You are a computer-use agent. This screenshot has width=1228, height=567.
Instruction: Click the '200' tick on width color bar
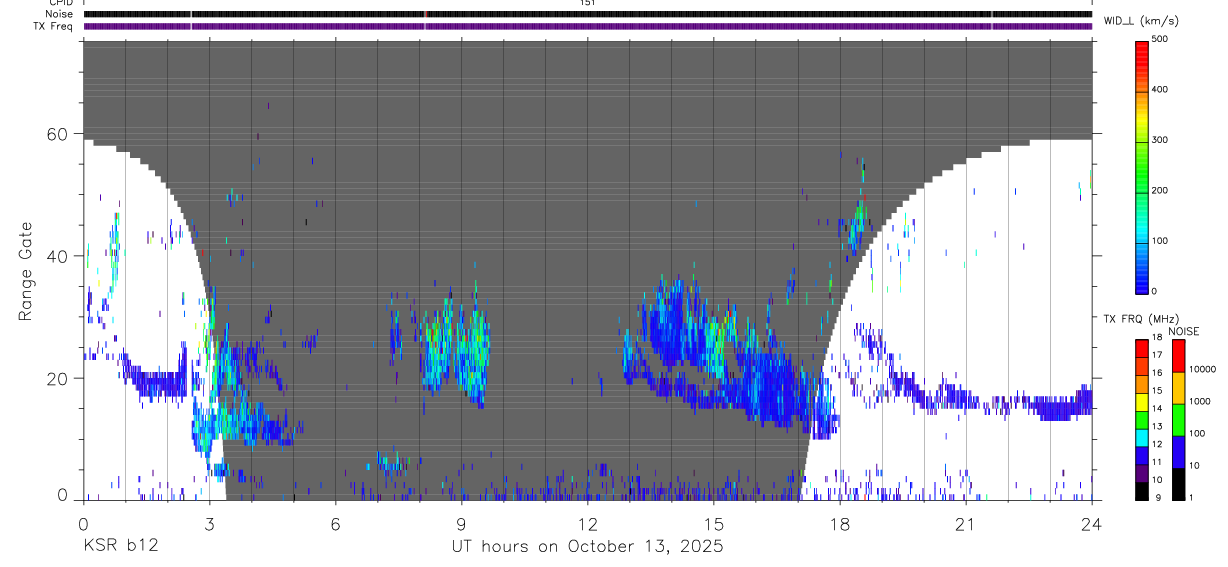pos(1160,191)
